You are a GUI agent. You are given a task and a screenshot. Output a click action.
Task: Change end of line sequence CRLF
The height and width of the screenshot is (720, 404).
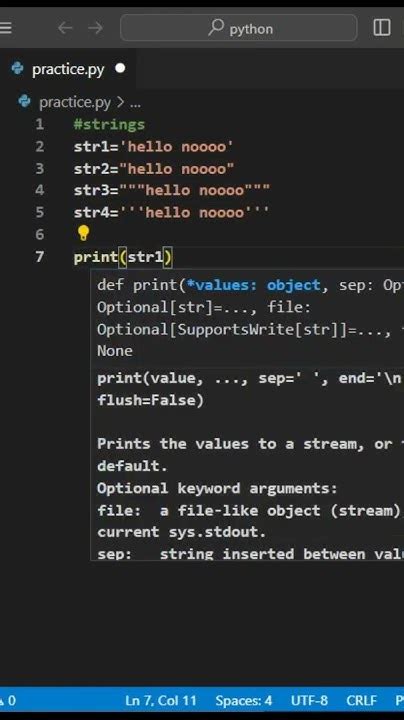pyautogui.click(x=362, y=700)
